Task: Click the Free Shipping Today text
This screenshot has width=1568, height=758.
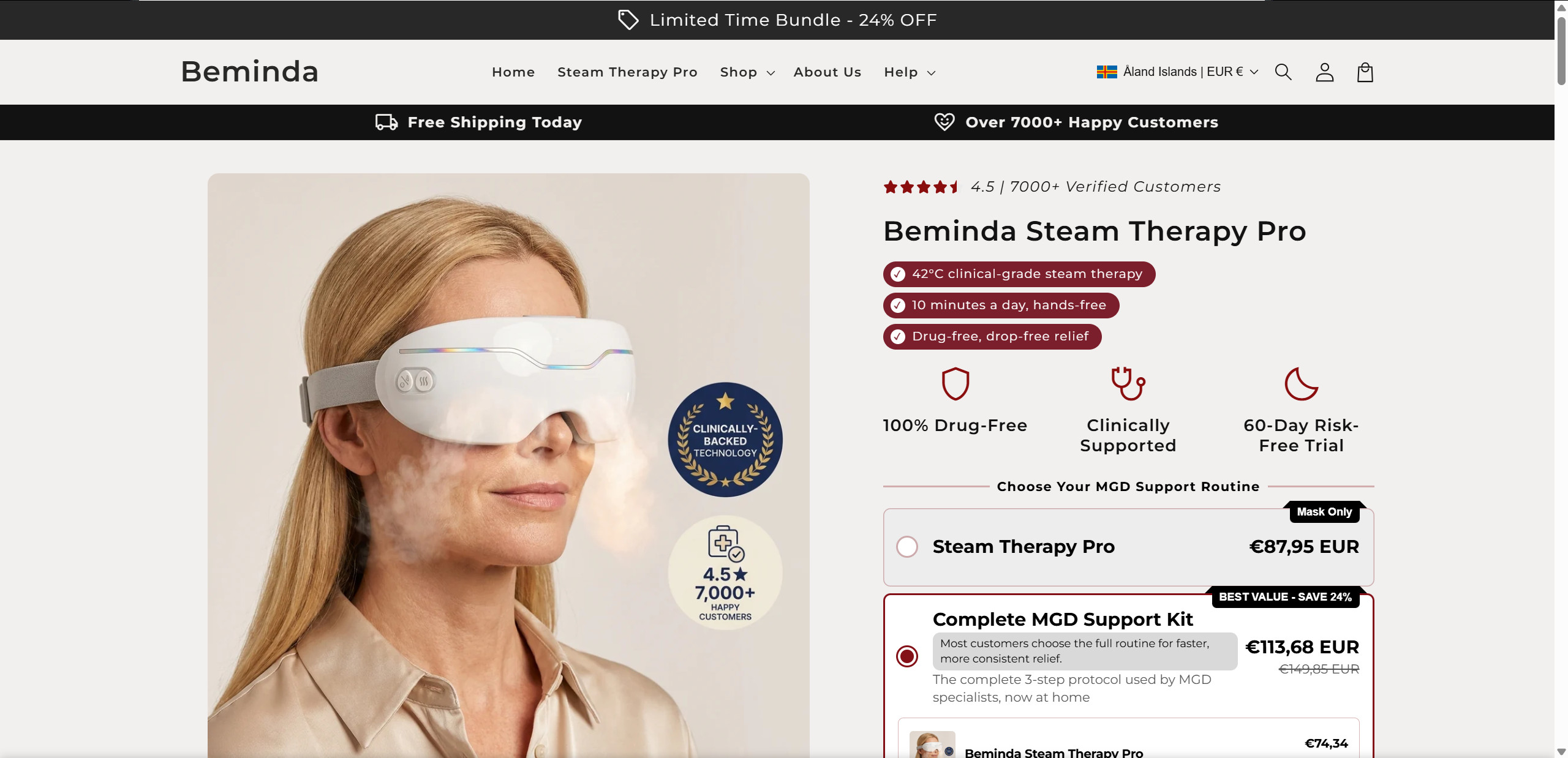Action: pyautogui.click(x=495, y=122)
